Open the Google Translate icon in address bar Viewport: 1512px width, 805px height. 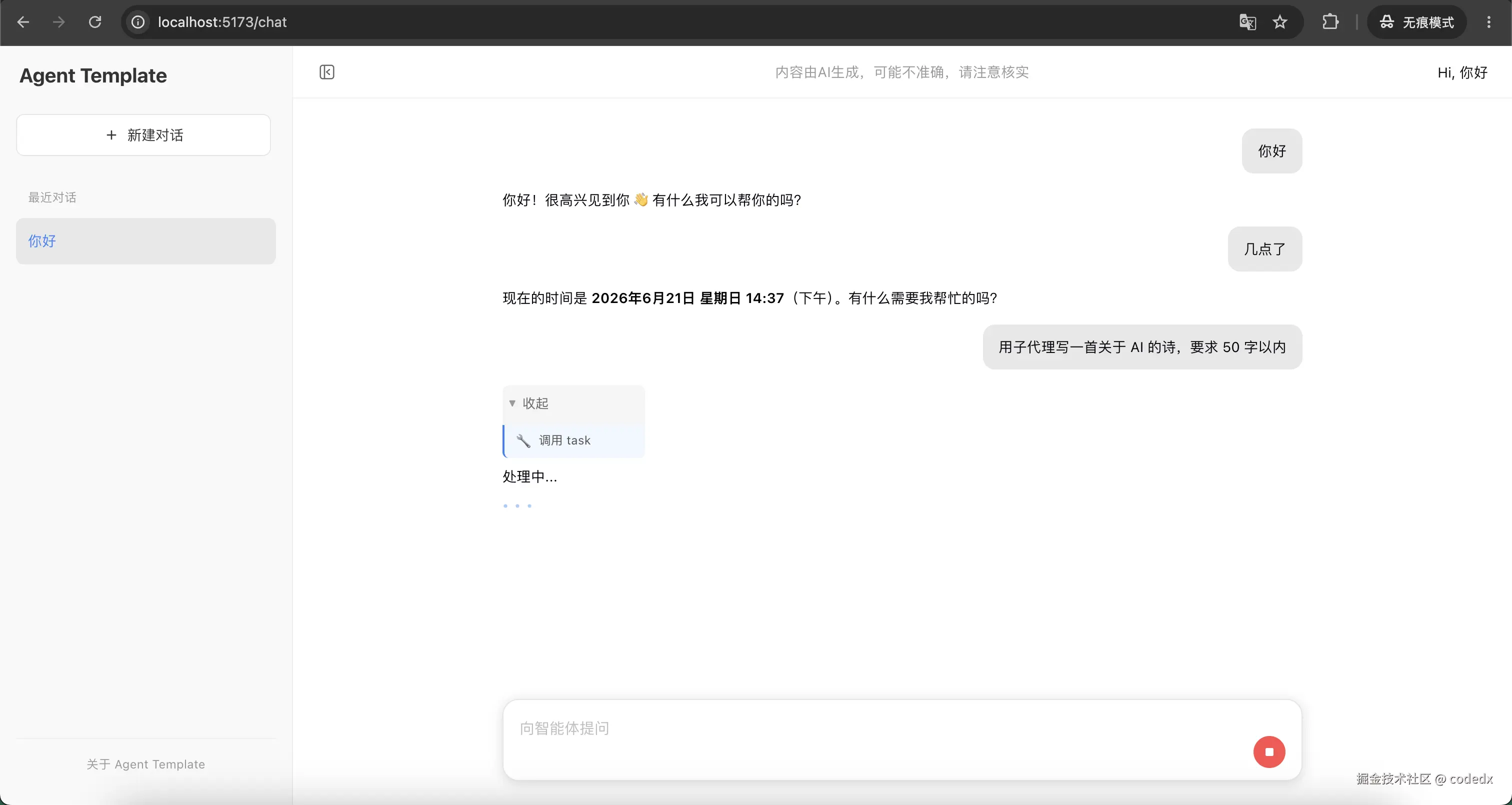tap(1247, 22)
